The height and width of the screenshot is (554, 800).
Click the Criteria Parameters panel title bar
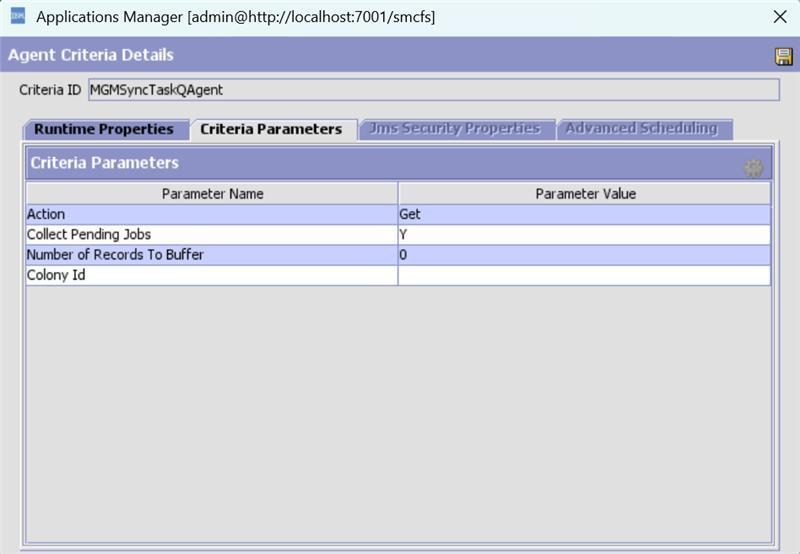pos(380,163)
